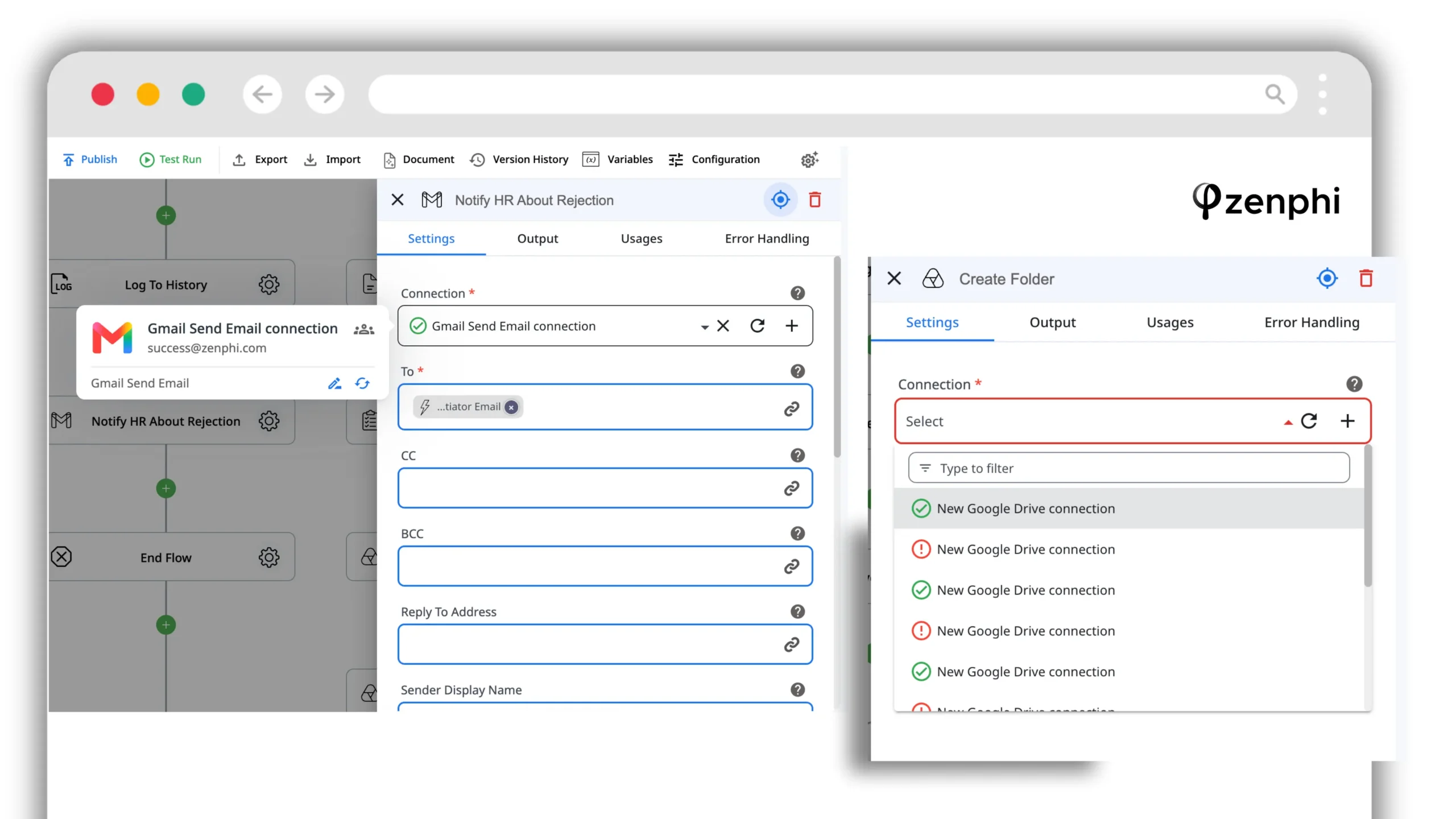This screenshot has width=1456, height=819.
Task: Click the Publish button
Action: pos(90,159)
